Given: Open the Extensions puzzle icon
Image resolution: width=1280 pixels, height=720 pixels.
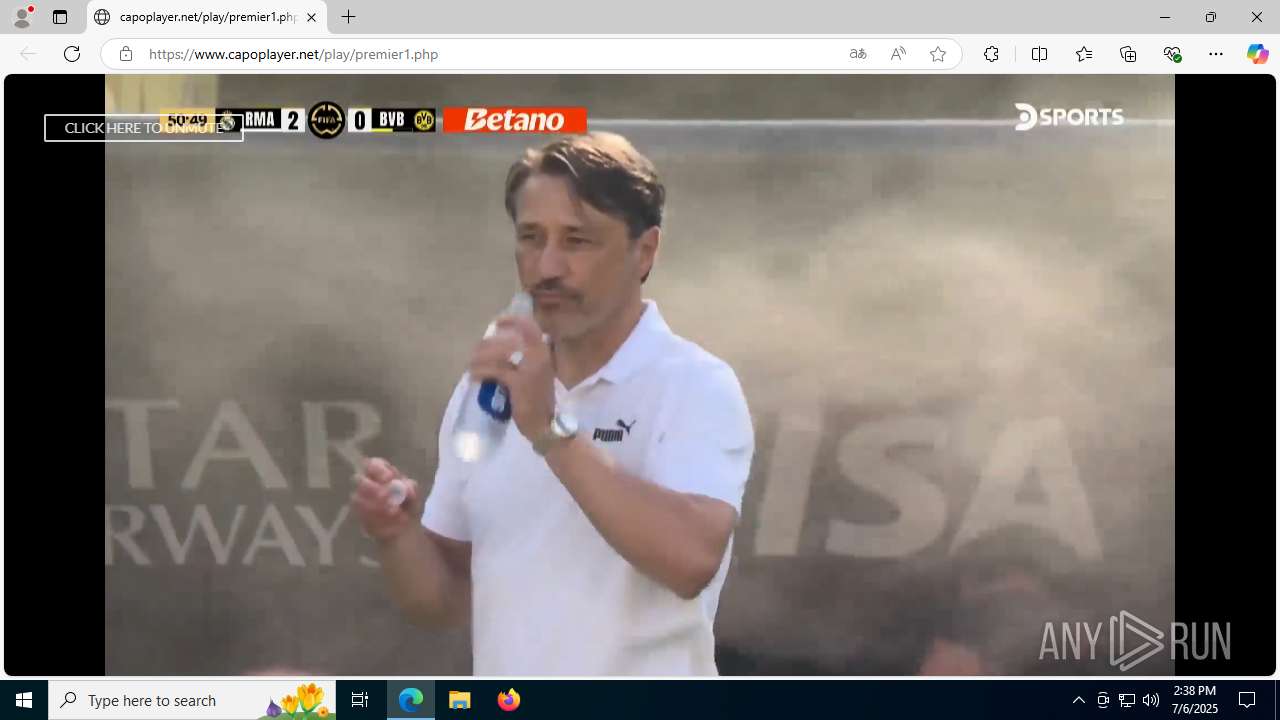Looking at the screenshot, I should click(991, 54).
